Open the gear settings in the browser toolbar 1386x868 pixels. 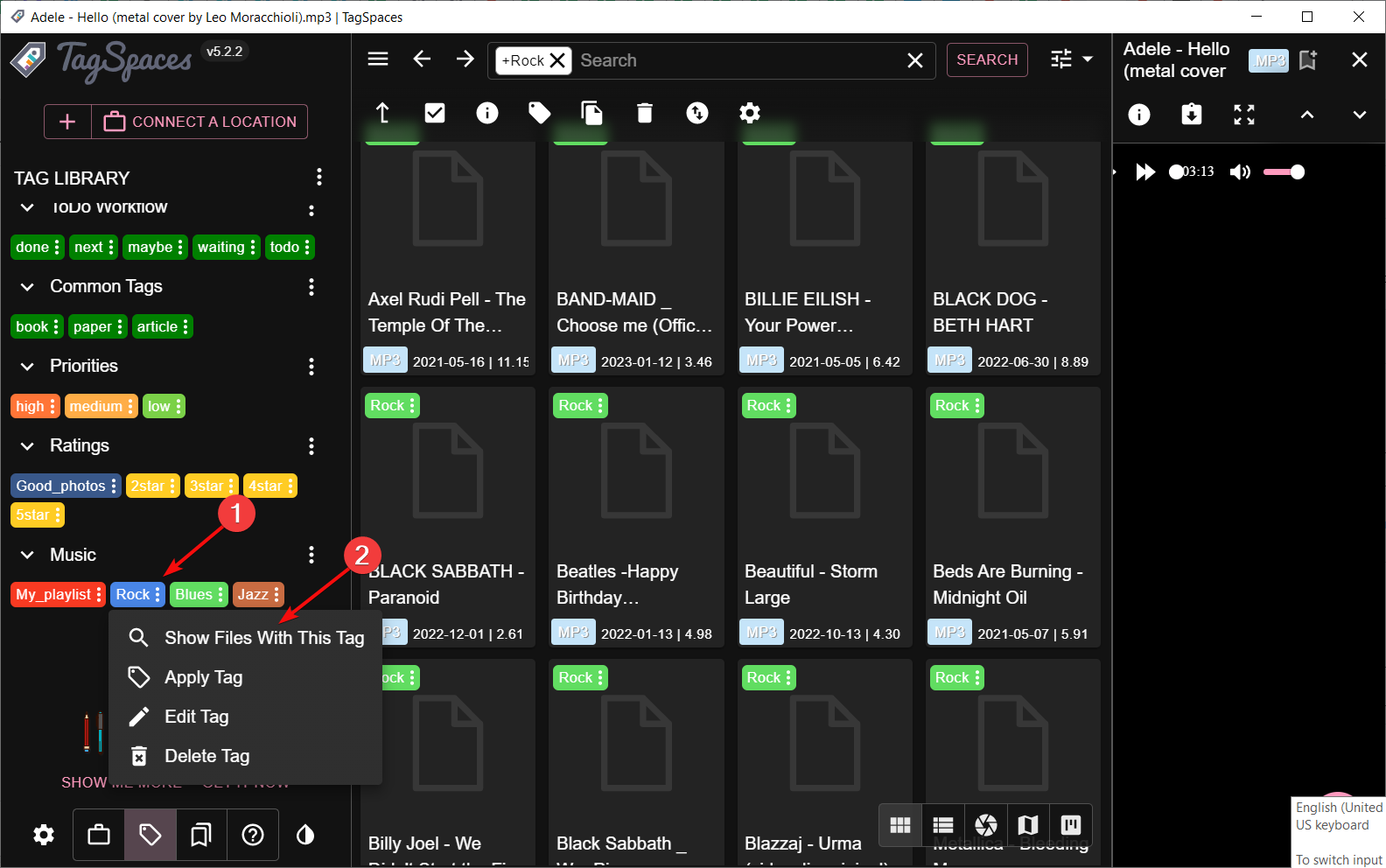pyautogui.click(x=750, y=113)
